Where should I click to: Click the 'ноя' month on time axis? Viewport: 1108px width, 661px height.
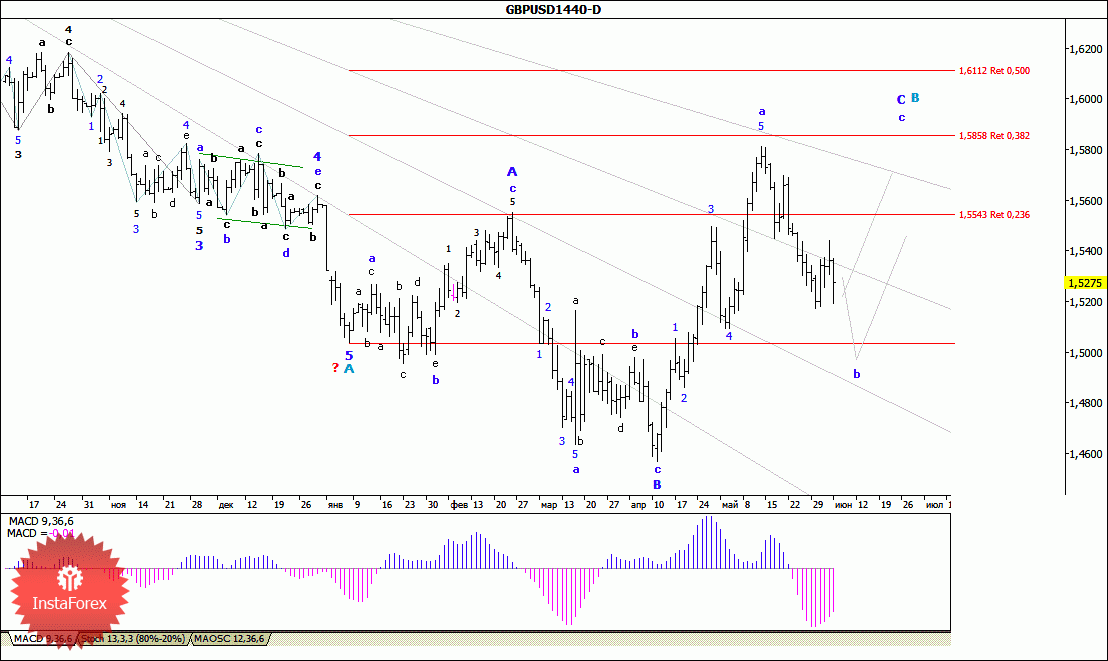pyautogui.click(x=118, y=505)
